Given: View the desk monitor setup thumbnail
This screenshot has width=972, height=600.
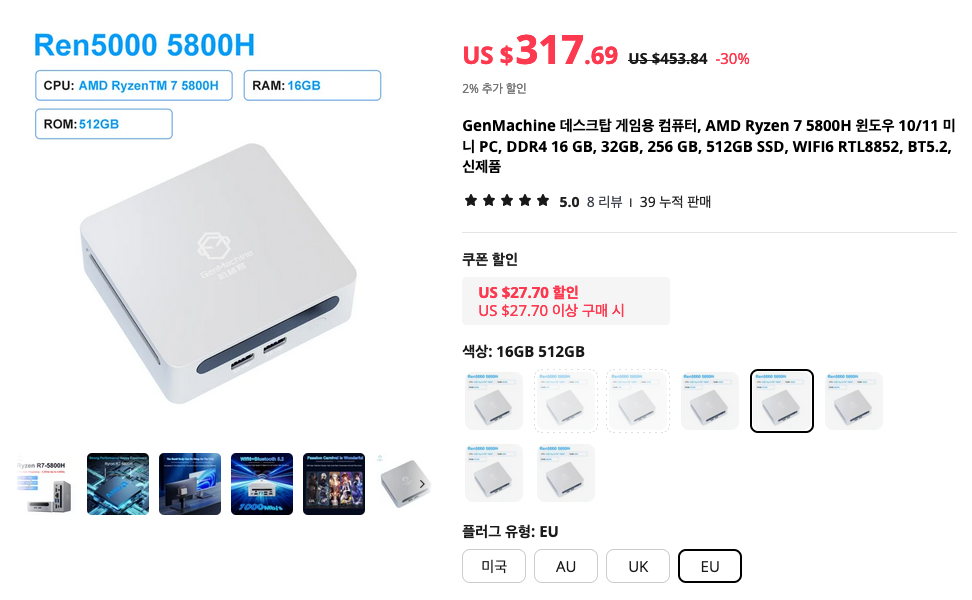Looking at the screenshot, I should (x=190, y=484).
